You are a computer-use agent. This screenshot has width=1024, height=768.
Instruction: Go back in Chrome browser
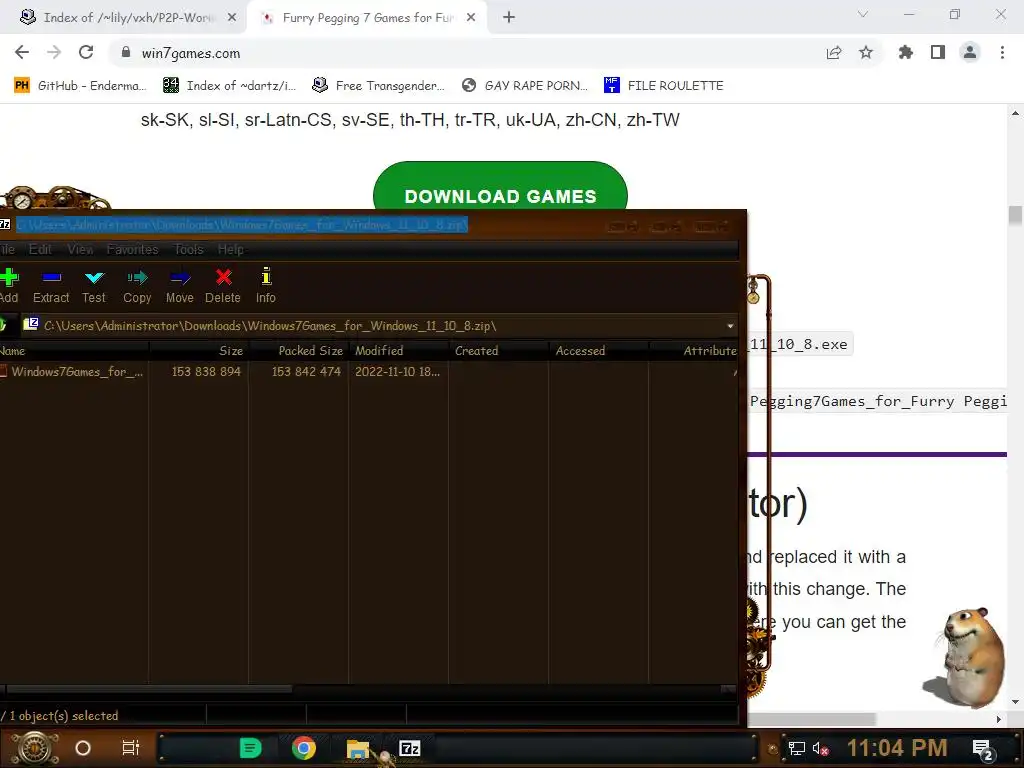[22, 52]
